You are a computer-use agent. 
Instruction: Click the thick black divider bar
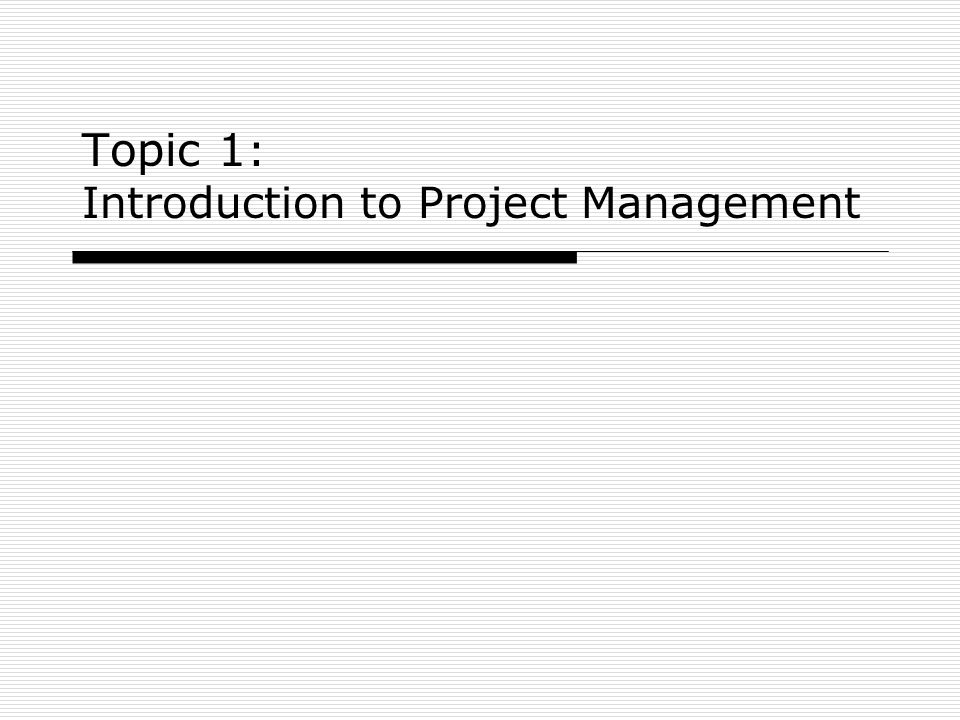click(x=324, y=257)
